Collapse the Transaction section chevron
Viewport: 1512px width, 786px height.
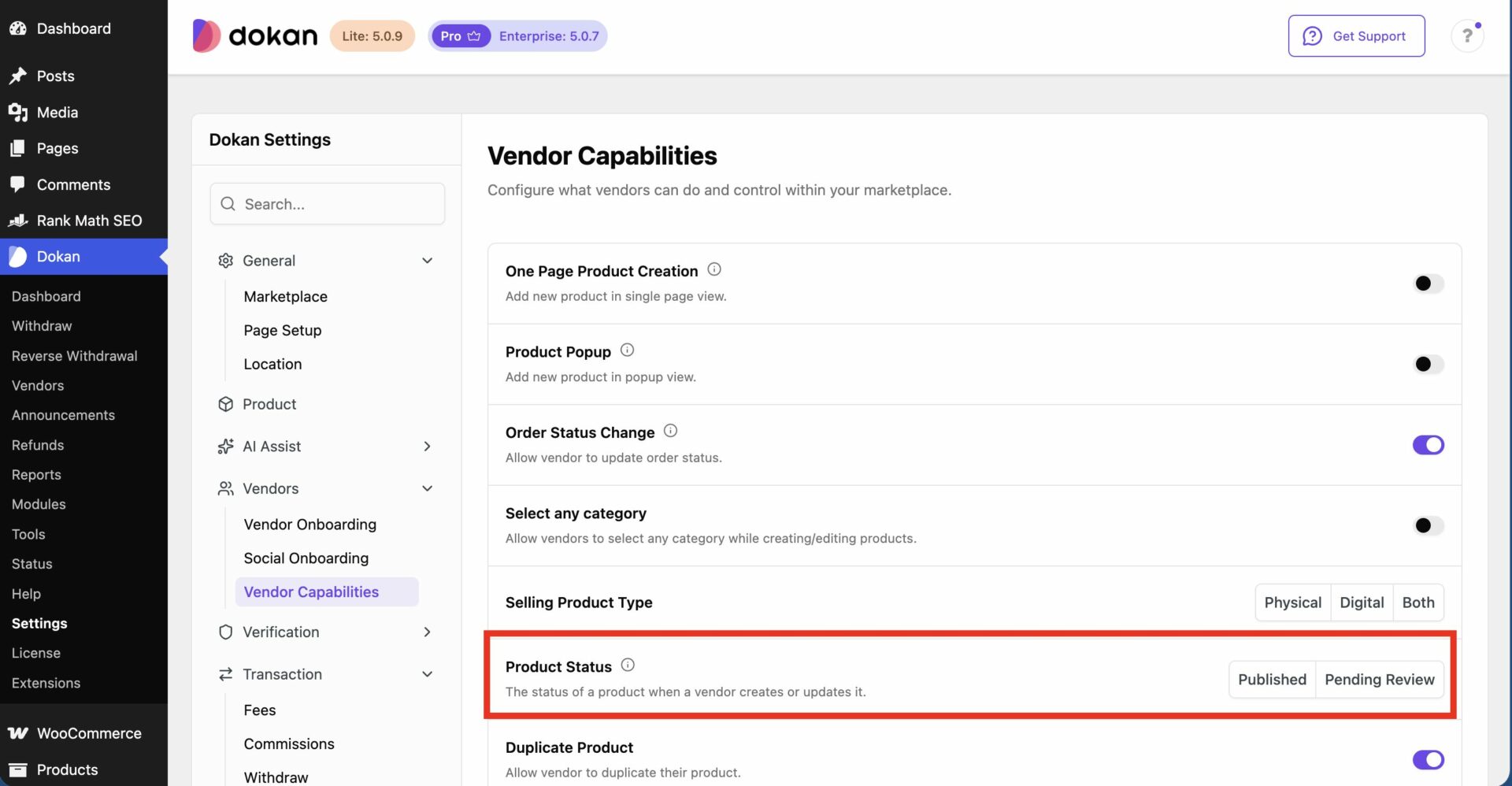[428, 674]
